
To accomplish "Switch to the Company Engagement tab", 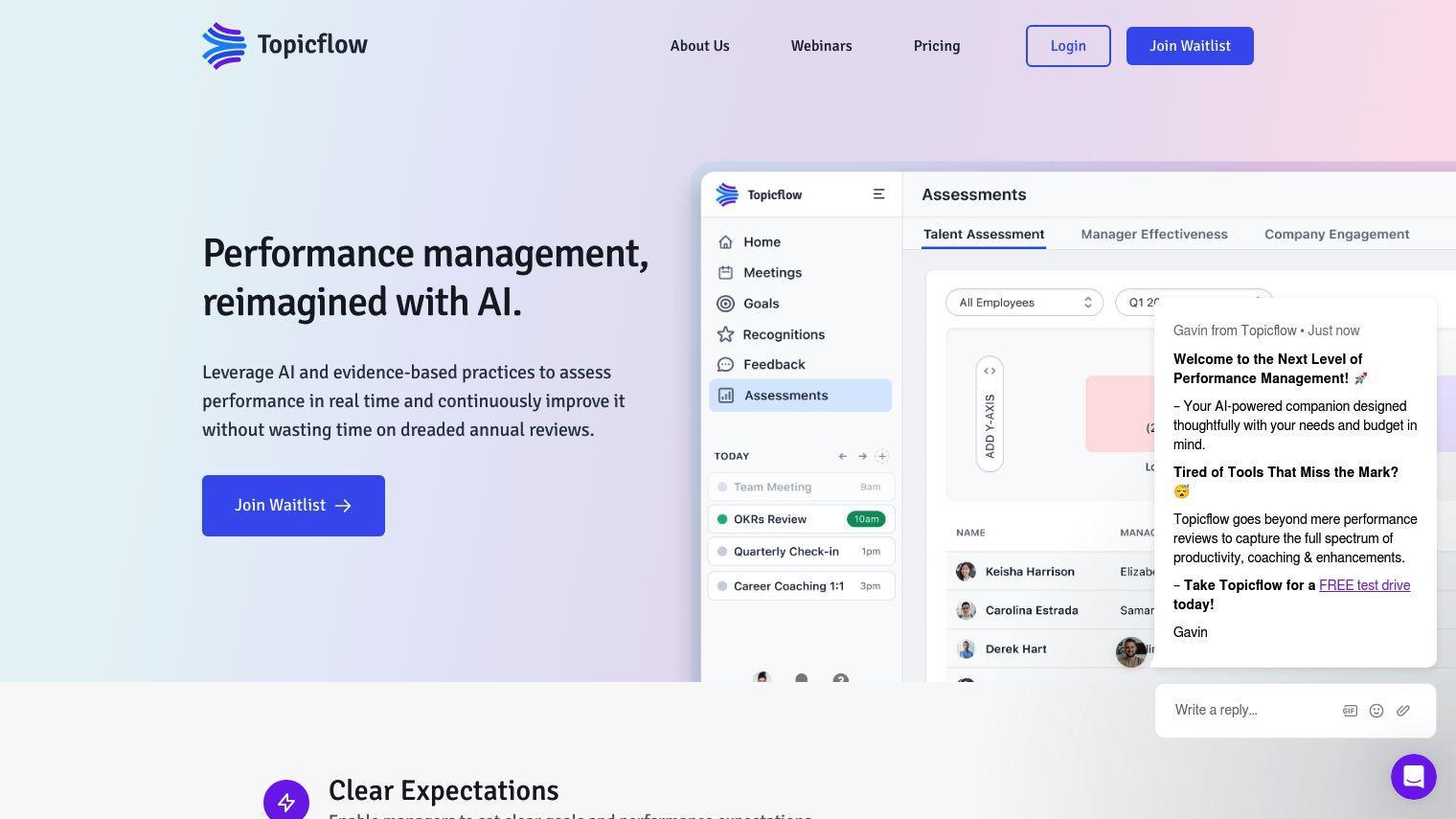I will [1336, 235].
